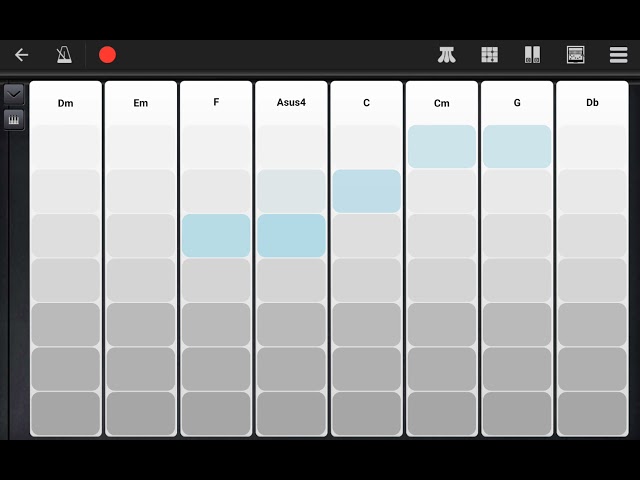Expand the chevron dropdown on left sidebar
Image resolution: width=640 pixels, height=480 pixels.
click(x=14, y=95)
